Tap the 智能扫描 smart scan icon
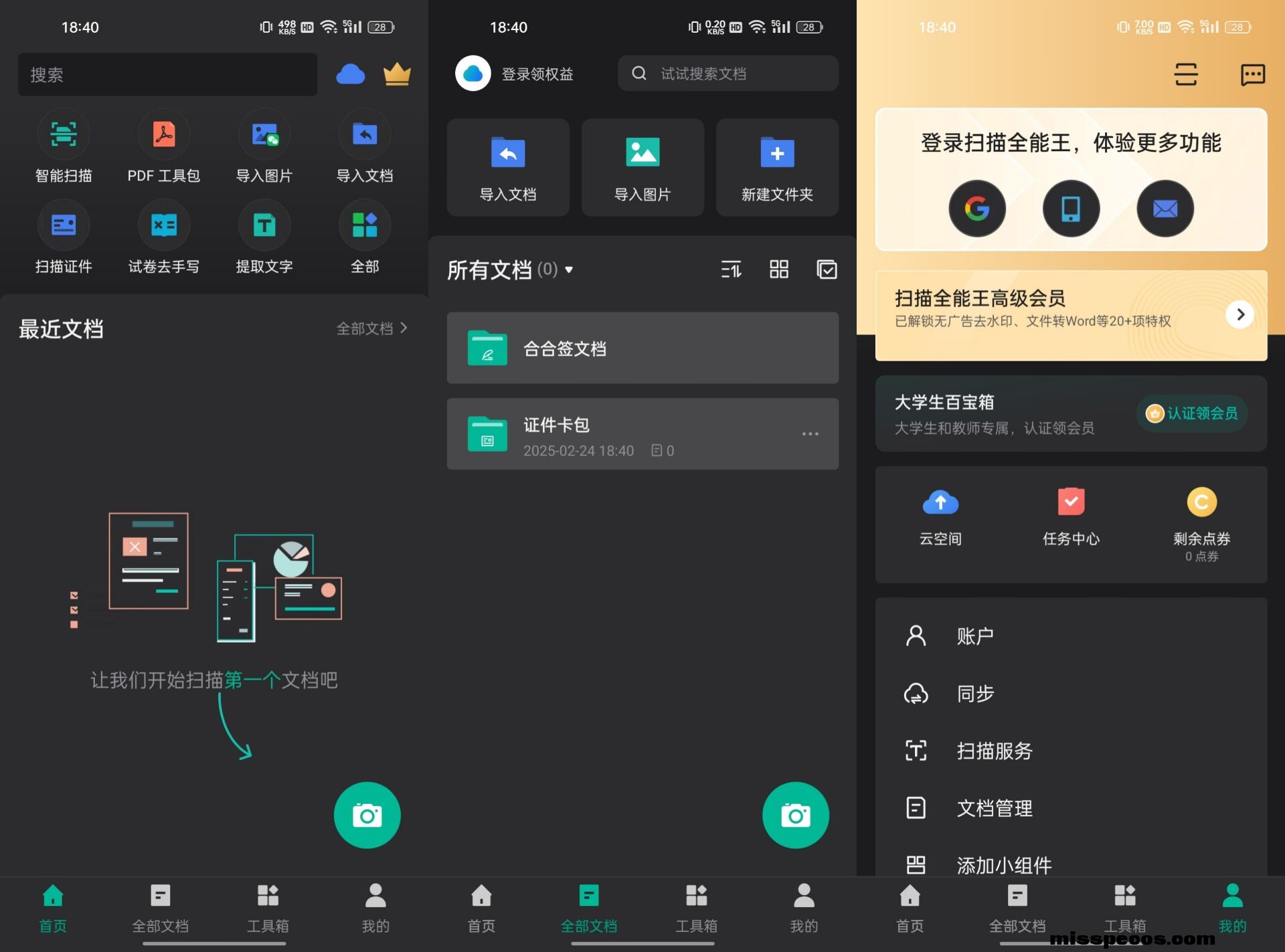1285x952 pixels. 64,134
